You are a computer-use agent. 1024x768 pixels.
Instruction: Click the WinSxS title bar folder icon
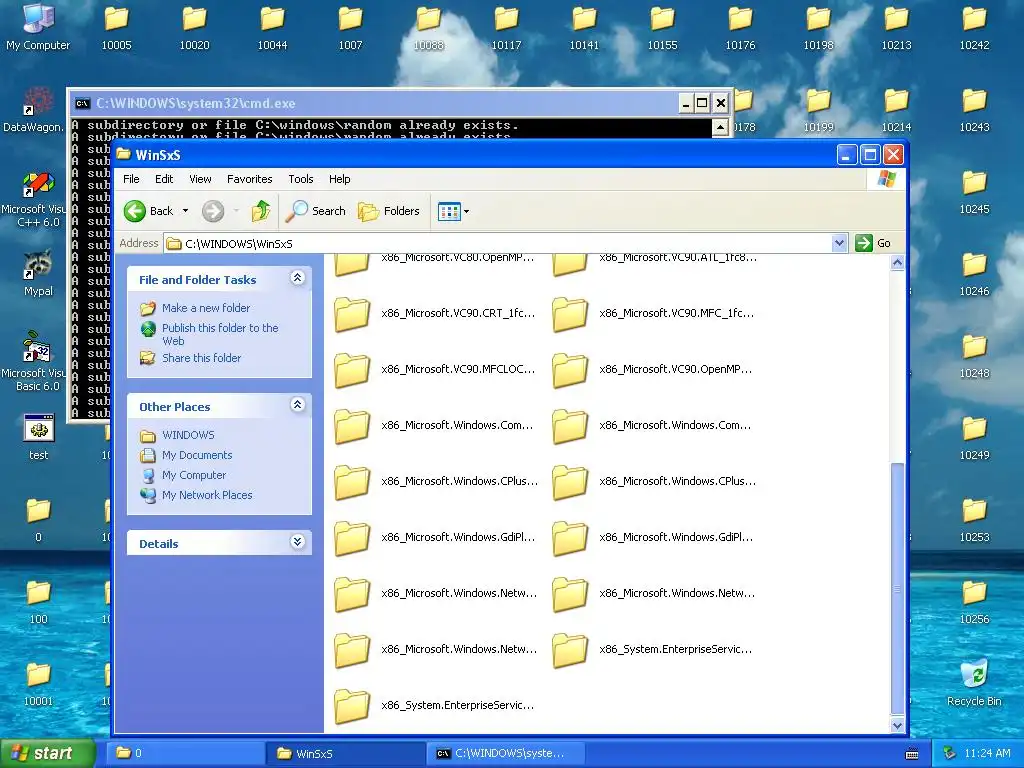coord(123,155)
